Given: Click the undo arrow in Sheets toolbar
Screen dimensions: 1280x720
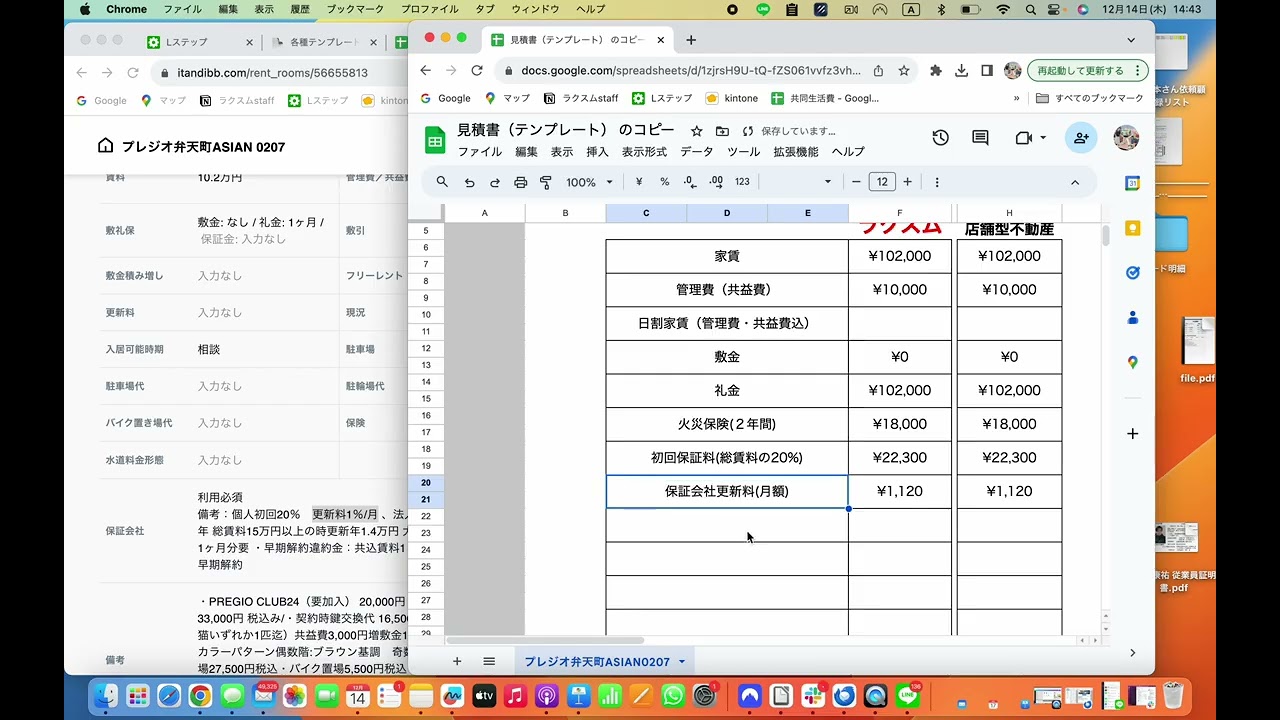Looking at the screenshot, I should 469,182.
